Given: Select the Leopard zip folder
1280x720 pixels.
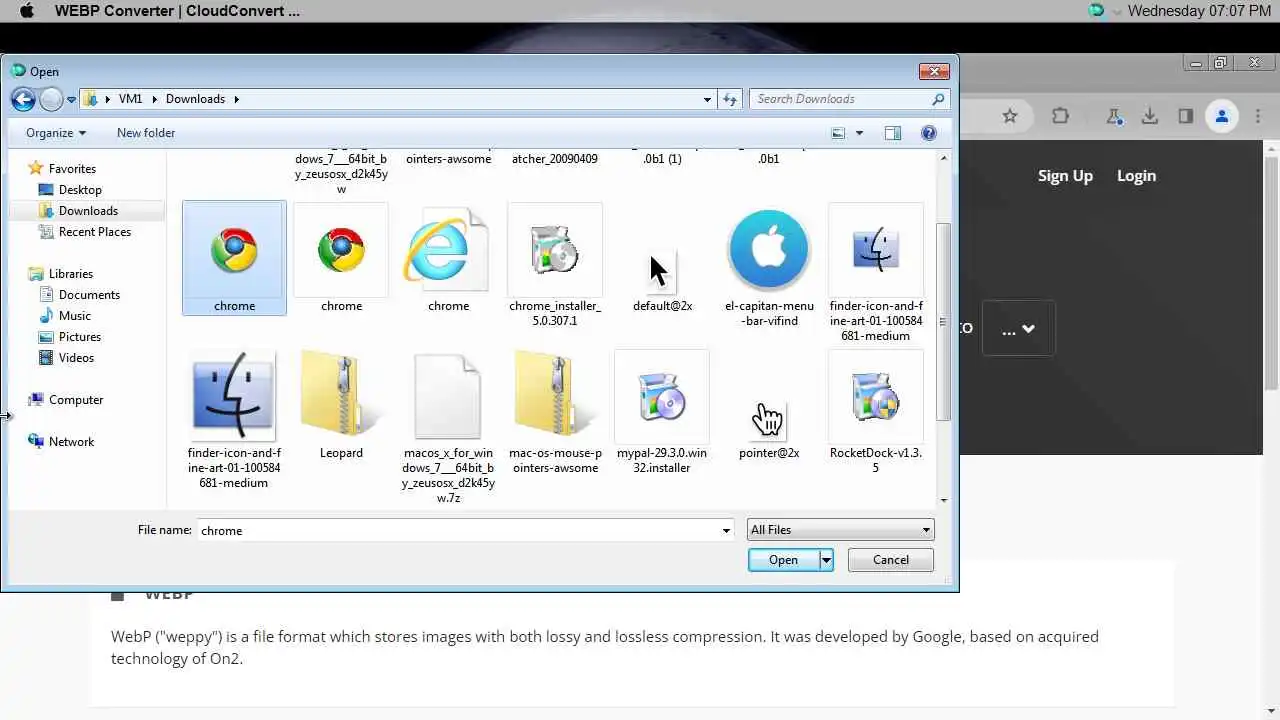Looking at the screenshot, I should click(341, 405).
